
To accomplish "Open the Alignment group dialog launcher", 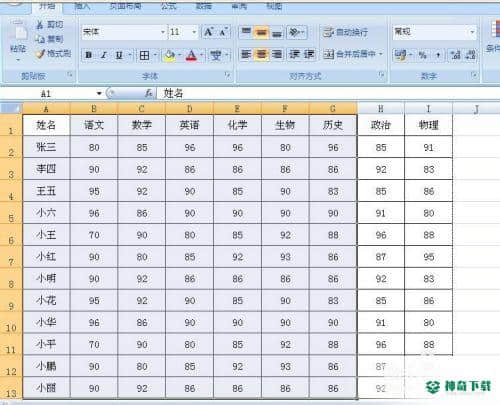I will click(x=381, y=75).
